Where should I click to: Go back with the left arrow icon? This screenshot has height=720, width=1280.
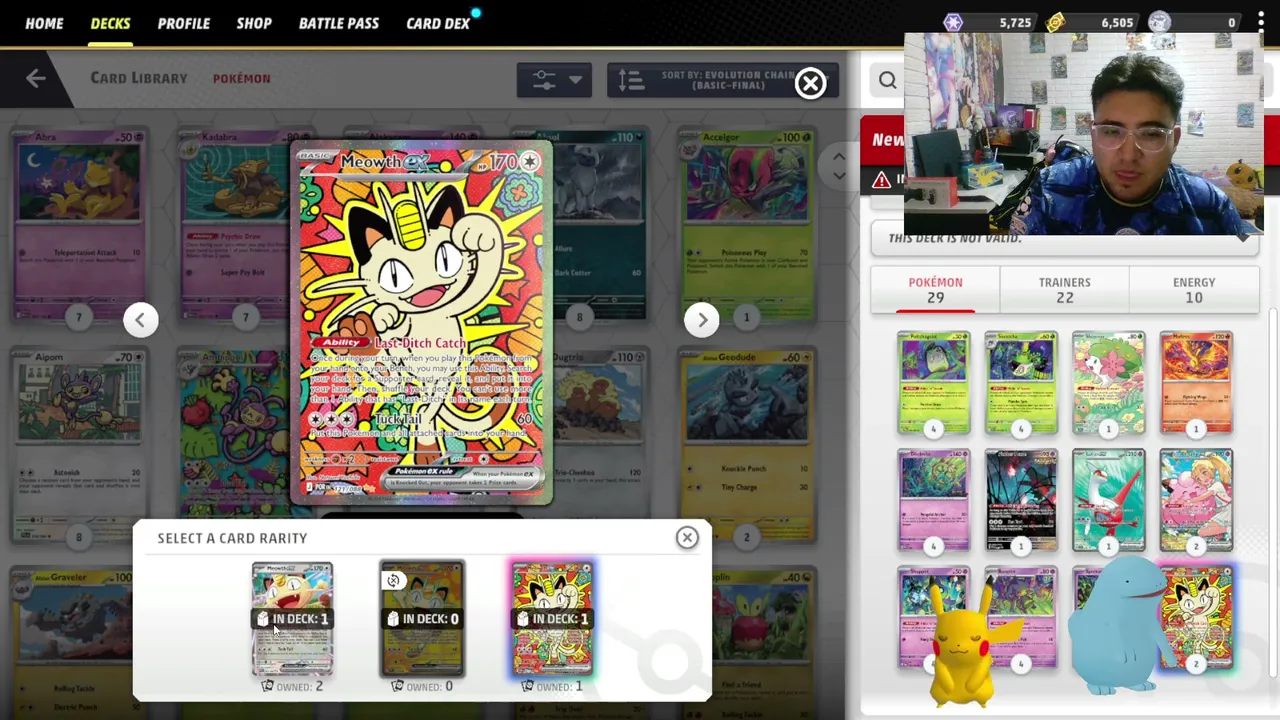(36, 78)
